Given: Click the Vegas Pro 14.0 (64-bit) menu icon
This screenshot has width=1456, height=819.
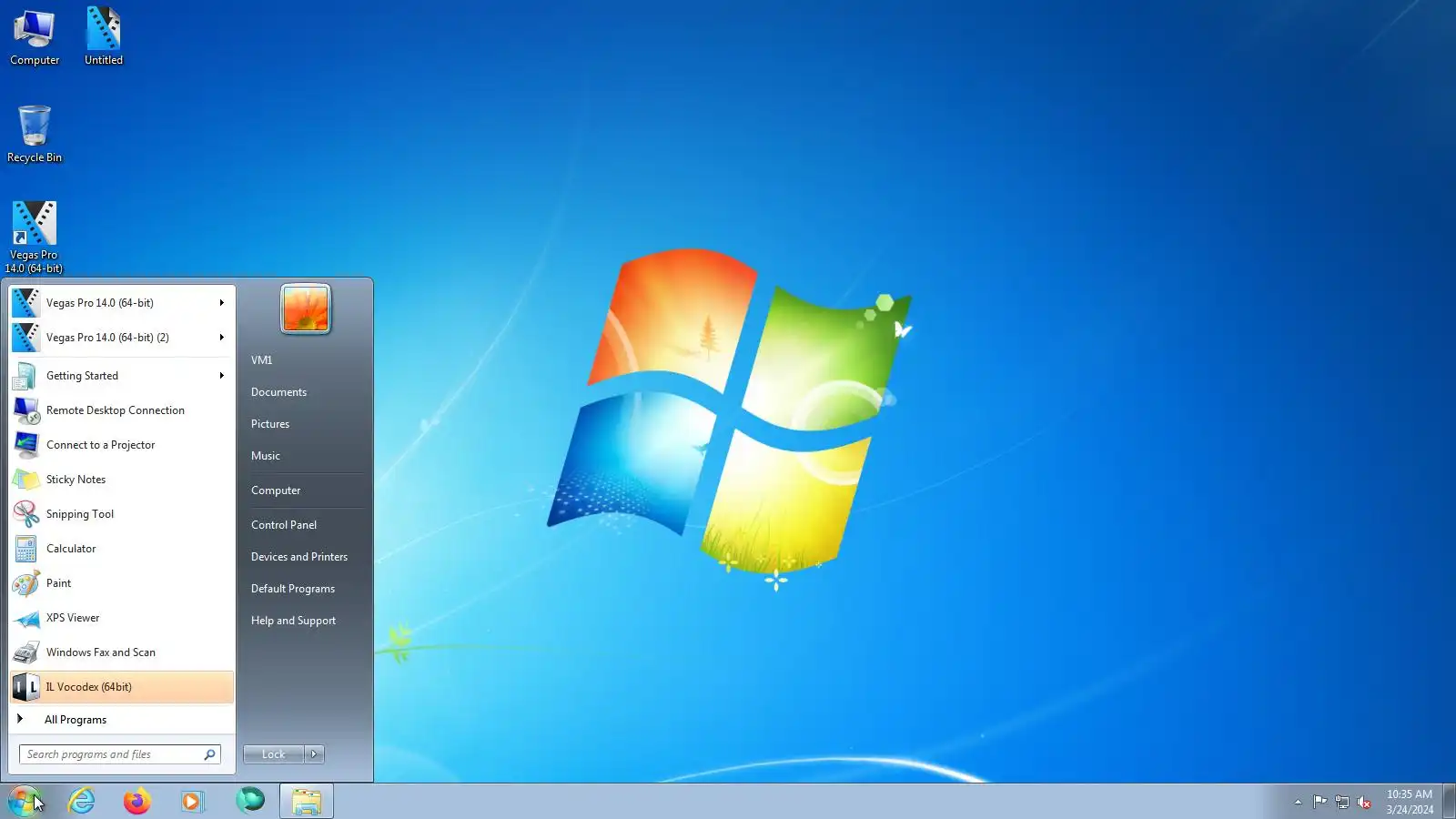Looking at the screenshot, I should point(25,303).
